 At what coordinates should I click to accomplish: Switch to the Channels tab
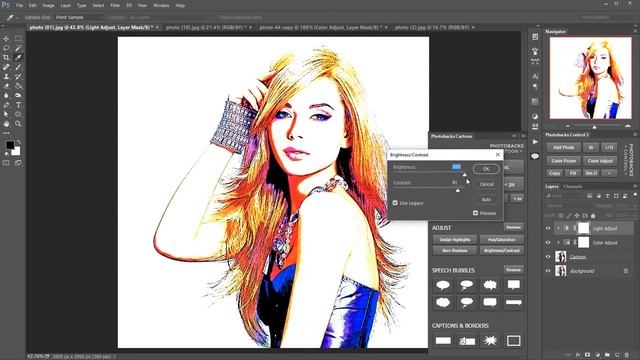point(573,187)
